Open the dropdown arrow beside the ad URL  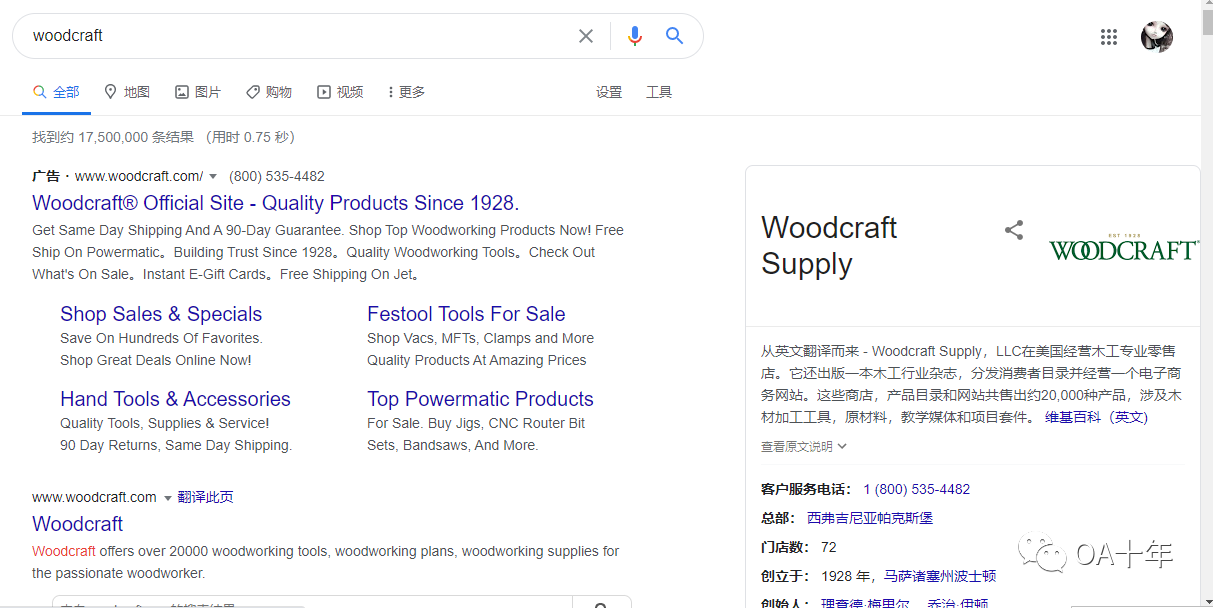(x=213, y=176)
